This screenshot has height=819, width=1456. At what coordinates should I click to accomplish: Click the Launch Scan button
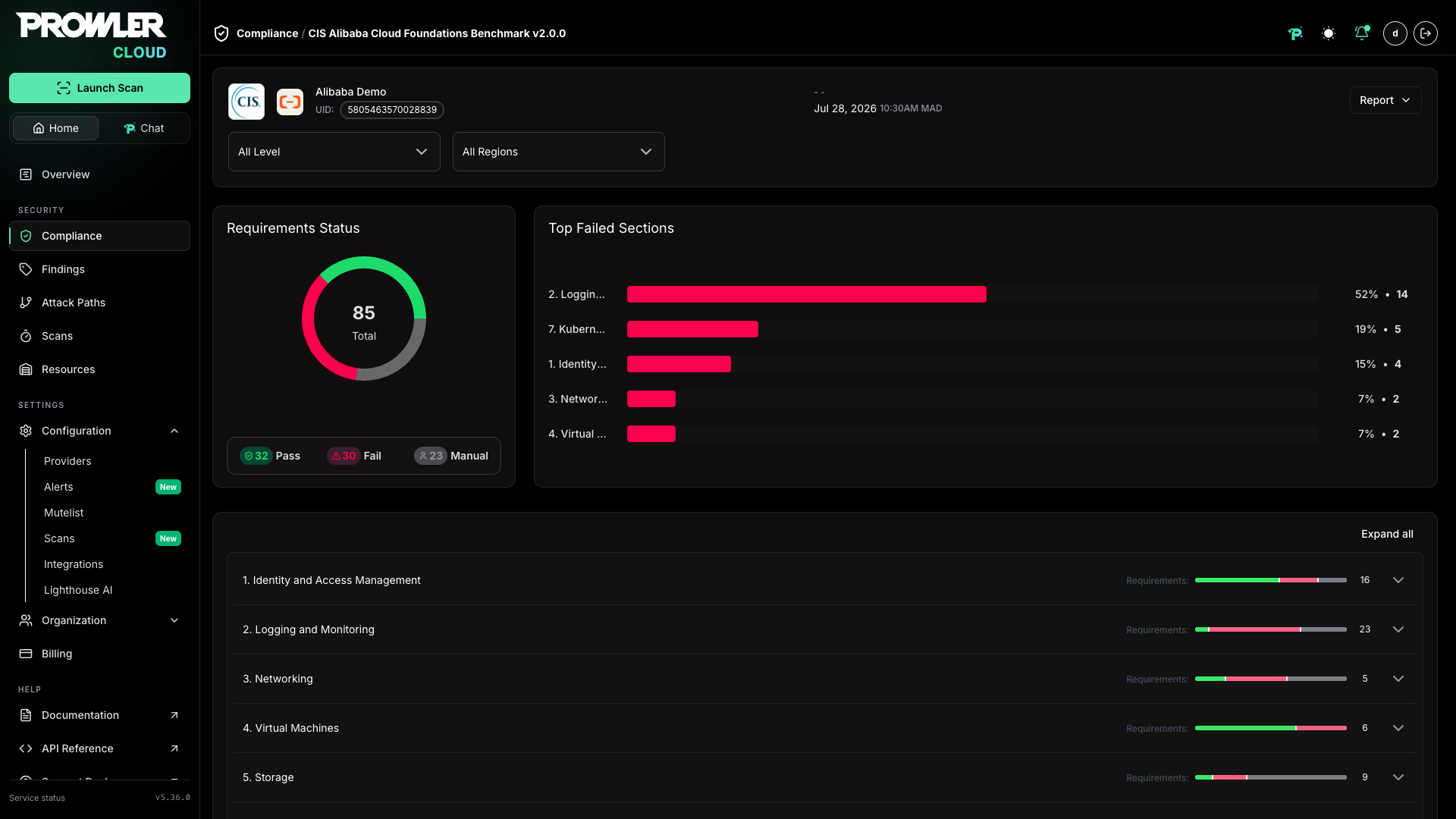tap(99, 88)
